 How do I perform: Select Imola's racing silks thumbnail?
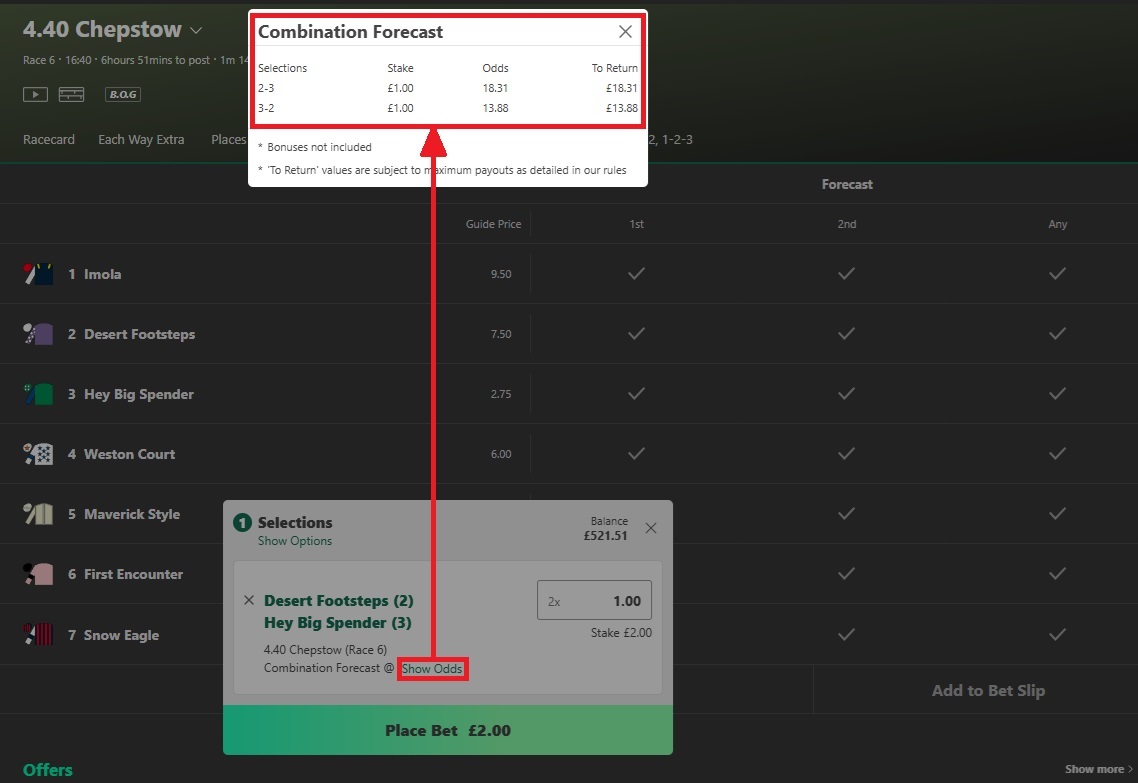point(38,273)
